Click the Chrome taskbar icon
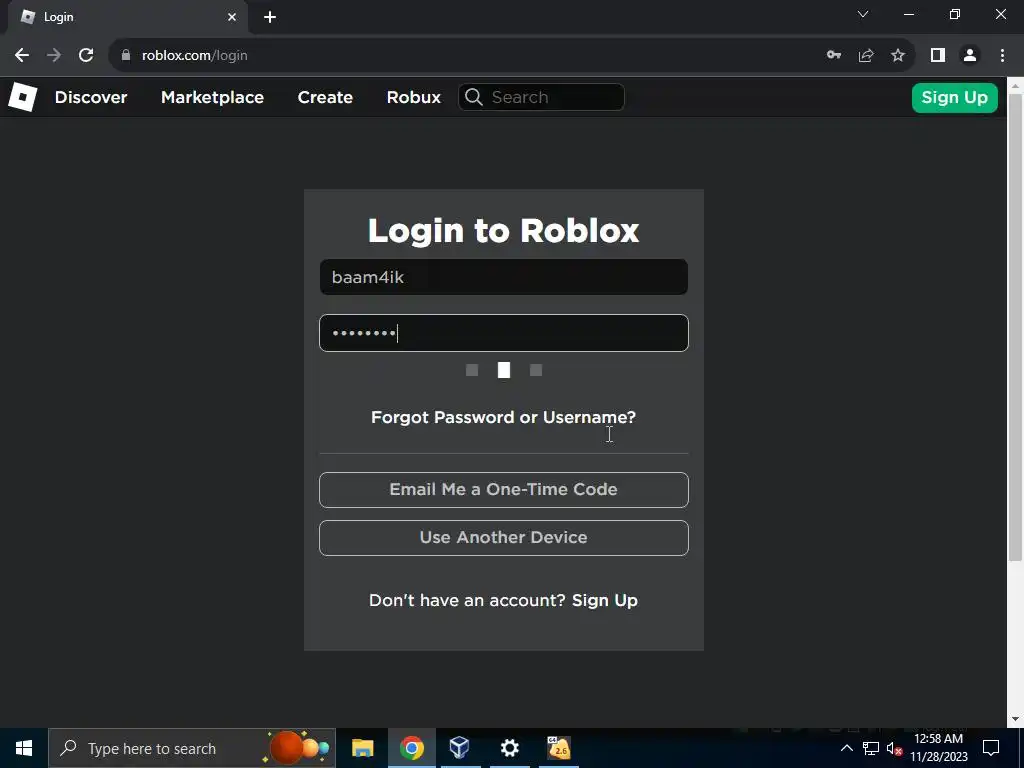This screenshot has height=768, width=1024. [x=411, y=748]
